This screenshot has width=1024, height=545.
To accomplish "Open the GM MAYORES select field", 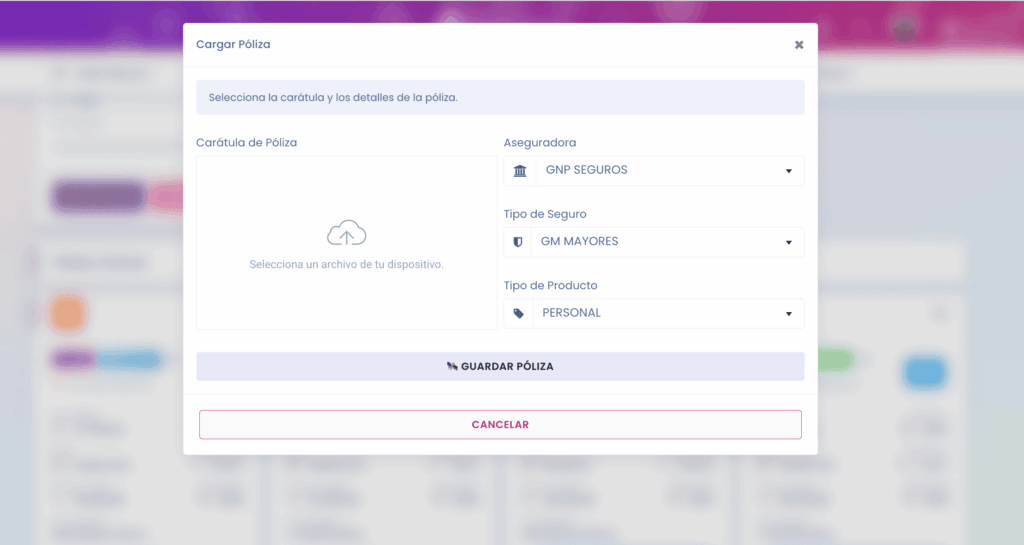I will (x=667, y=242).
